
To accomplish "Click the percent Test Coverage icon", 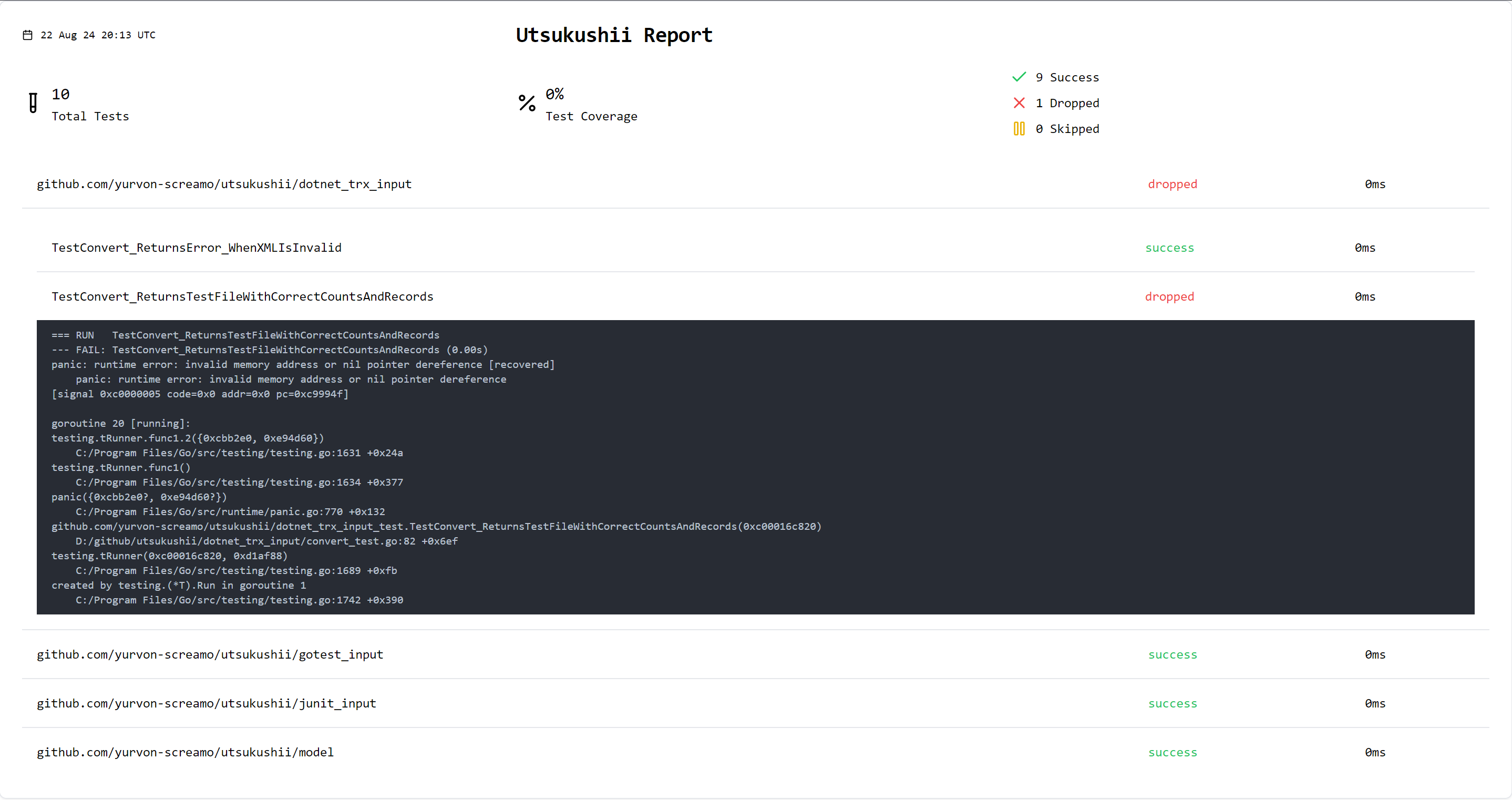I will click(x=527, y=104).
